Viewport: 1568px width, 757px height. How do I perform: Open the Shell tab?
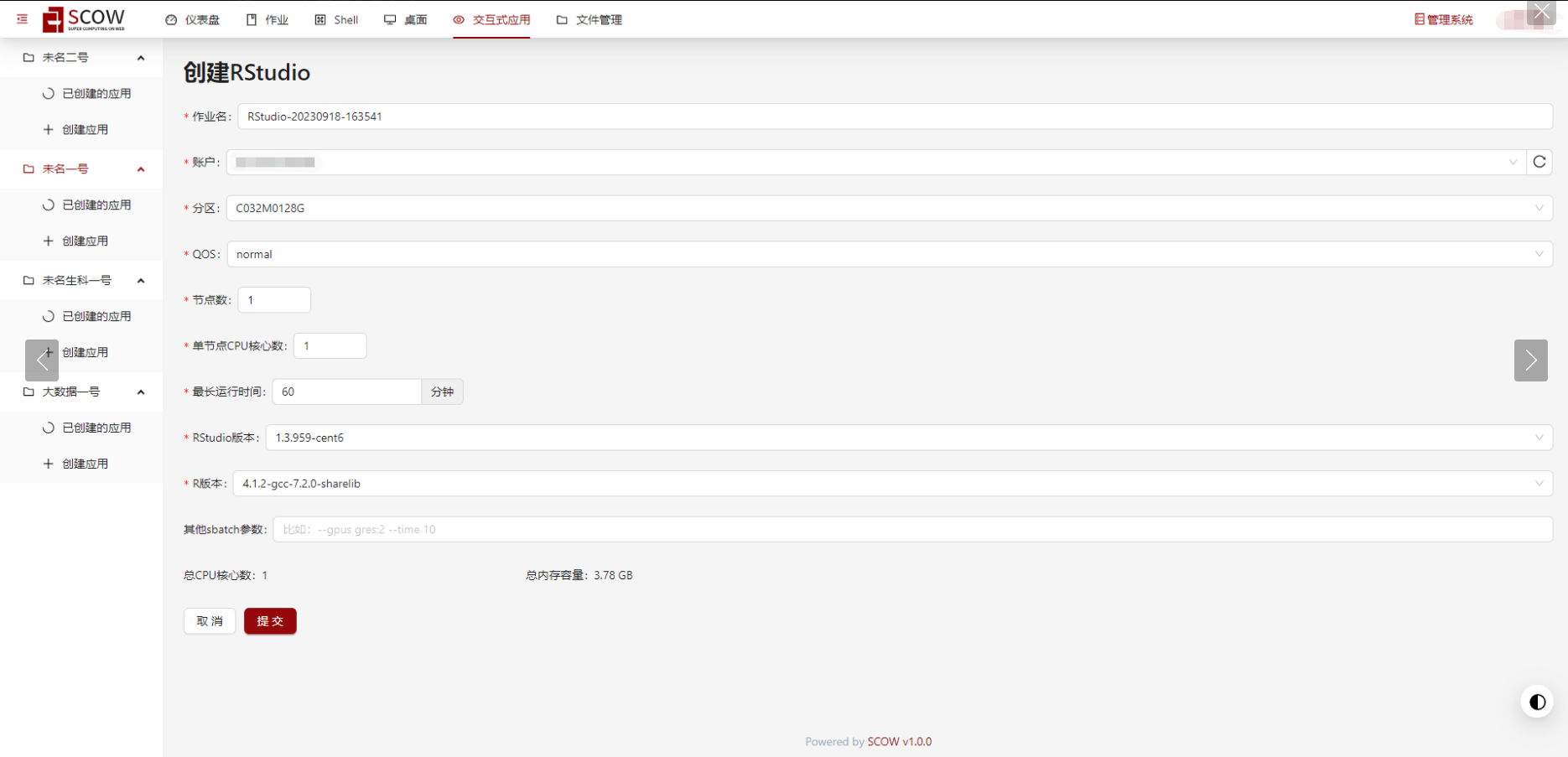click(336, 19)
